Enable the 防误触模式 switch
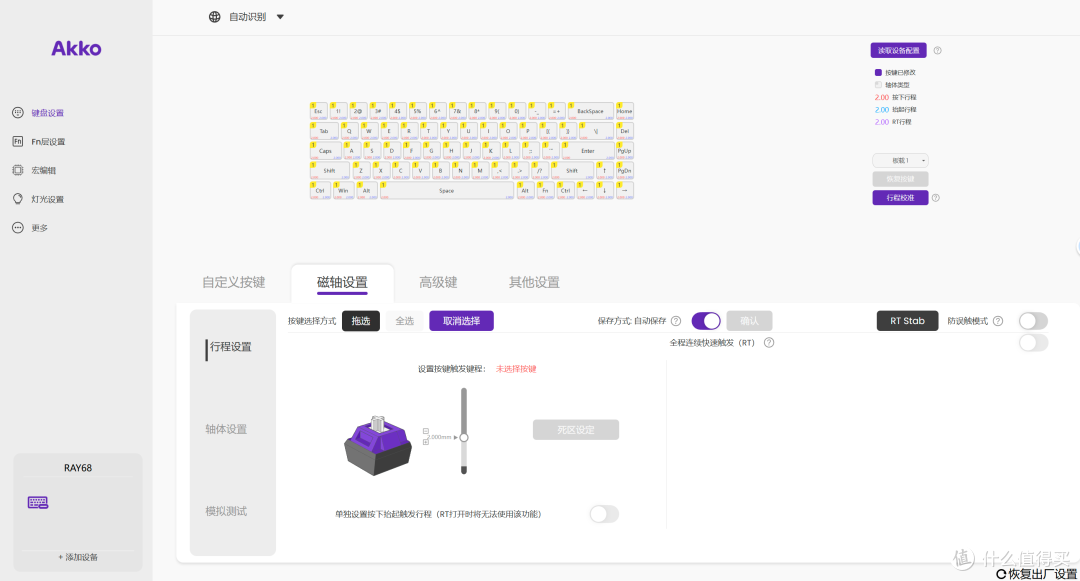 (x=1033, y=321)
